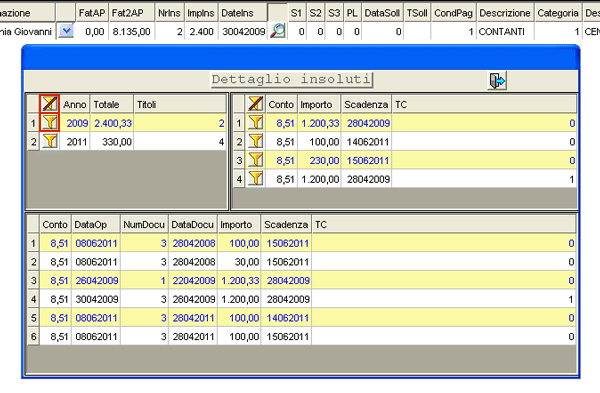The height and width of the screenshot is (393, 600).
Task: Click the S1 column header
Action: click(297, 13)
